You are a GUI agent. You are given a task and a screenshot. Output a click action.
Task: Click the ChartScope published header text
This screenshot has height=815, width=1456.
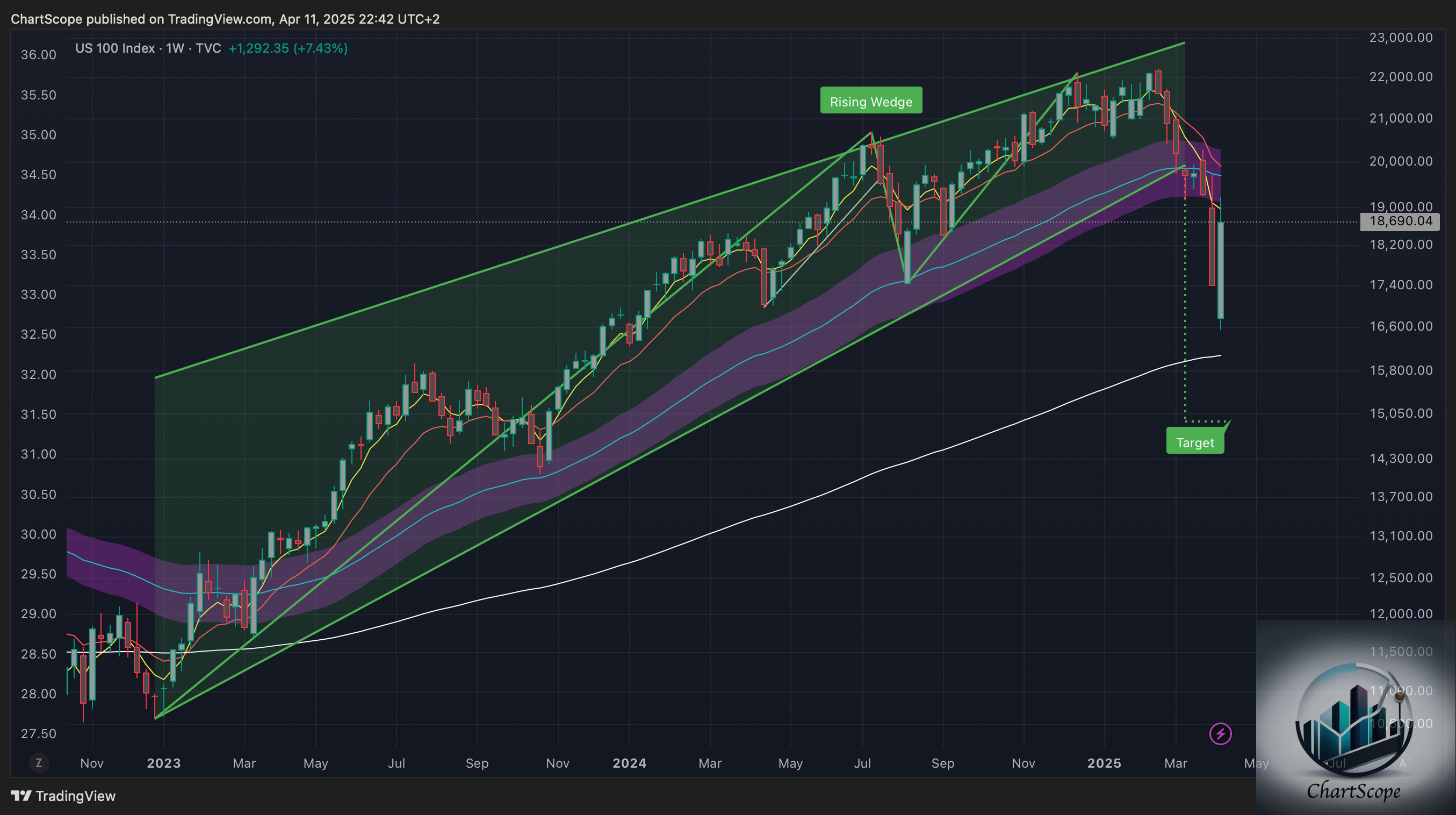(x=225, y=19)
